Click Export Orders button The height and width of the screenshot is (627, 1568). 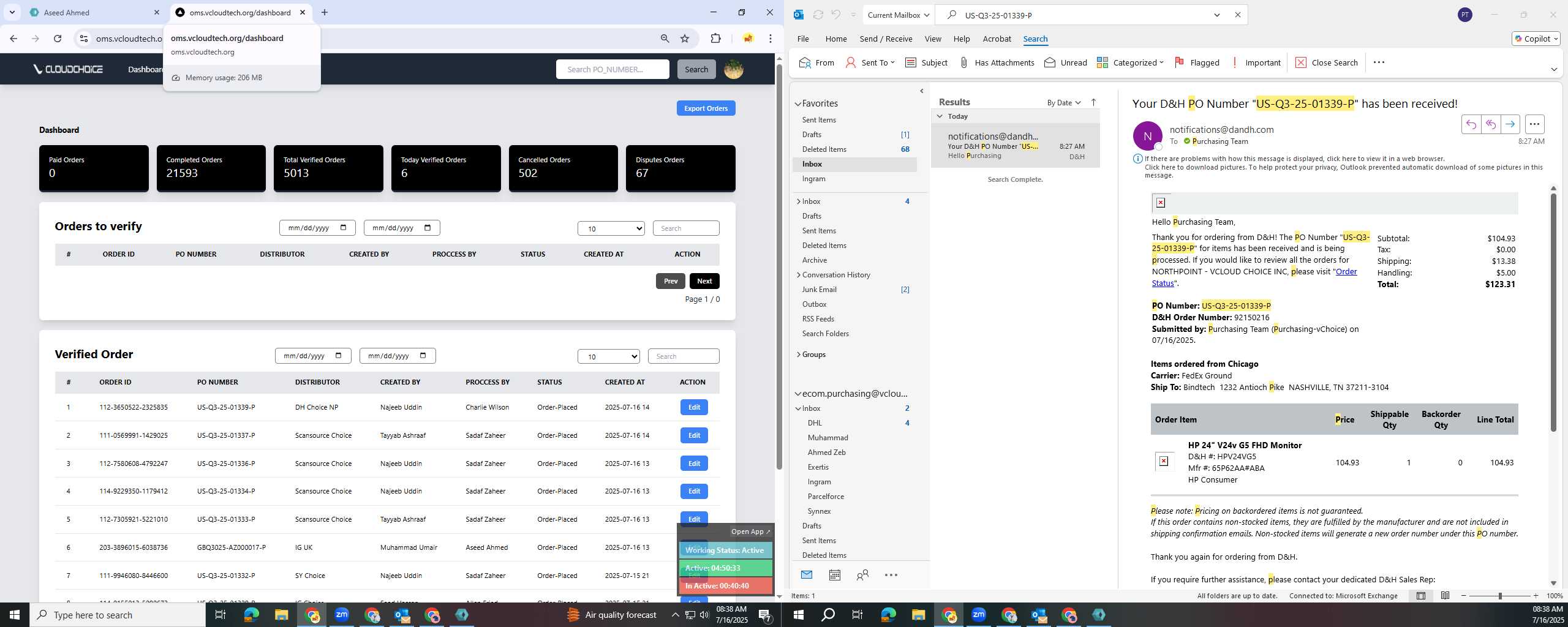click(x=706, y=108)
